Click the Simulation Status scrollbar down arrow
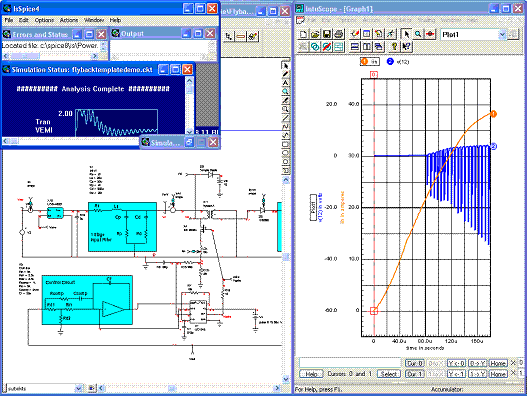Image resolution: width=527 pixels, height=396 pixels. tap(190, 132)
